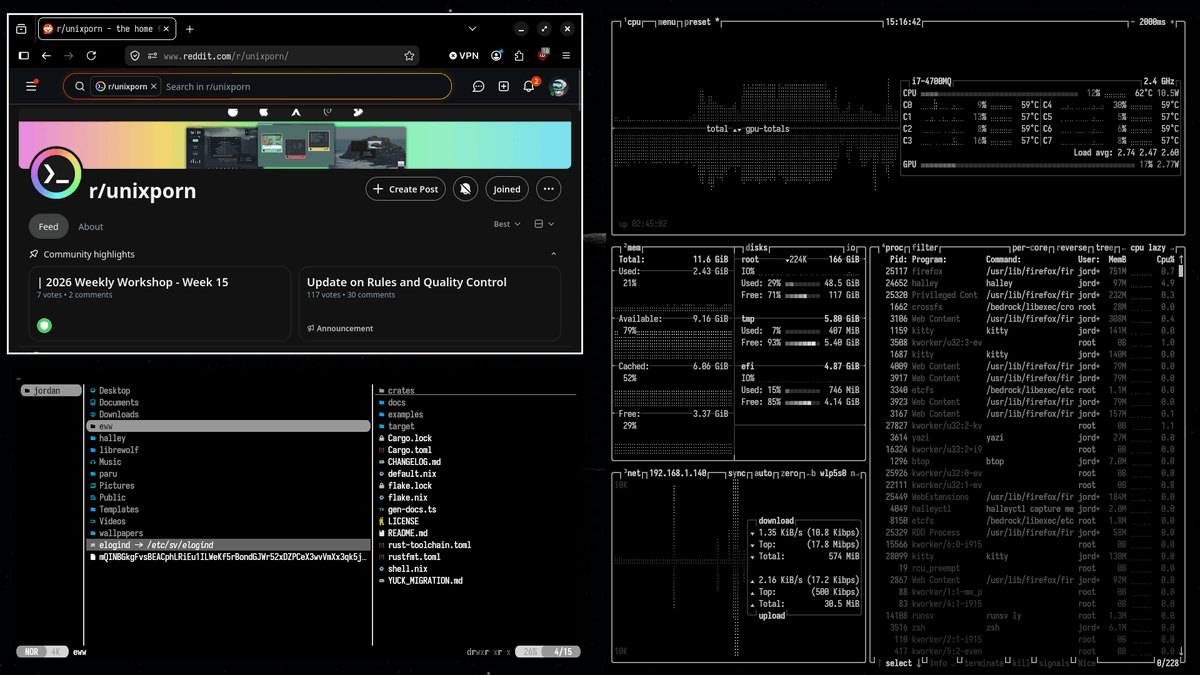The image size is (1200, 675).
Task: Go back using the browser back arrow
Action: click(x=46, y=56)
